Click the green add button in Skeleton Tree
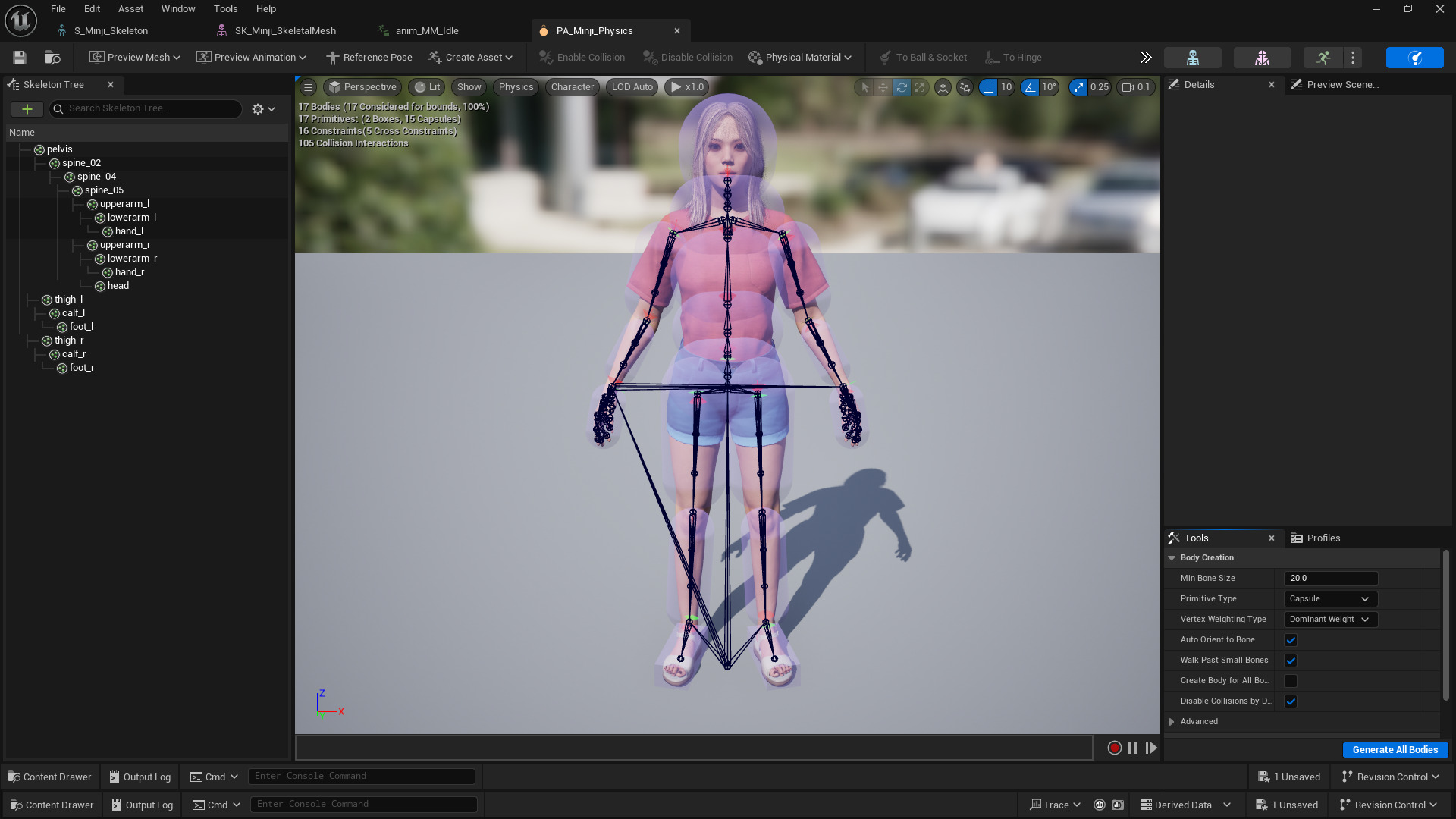 point(27,109)
